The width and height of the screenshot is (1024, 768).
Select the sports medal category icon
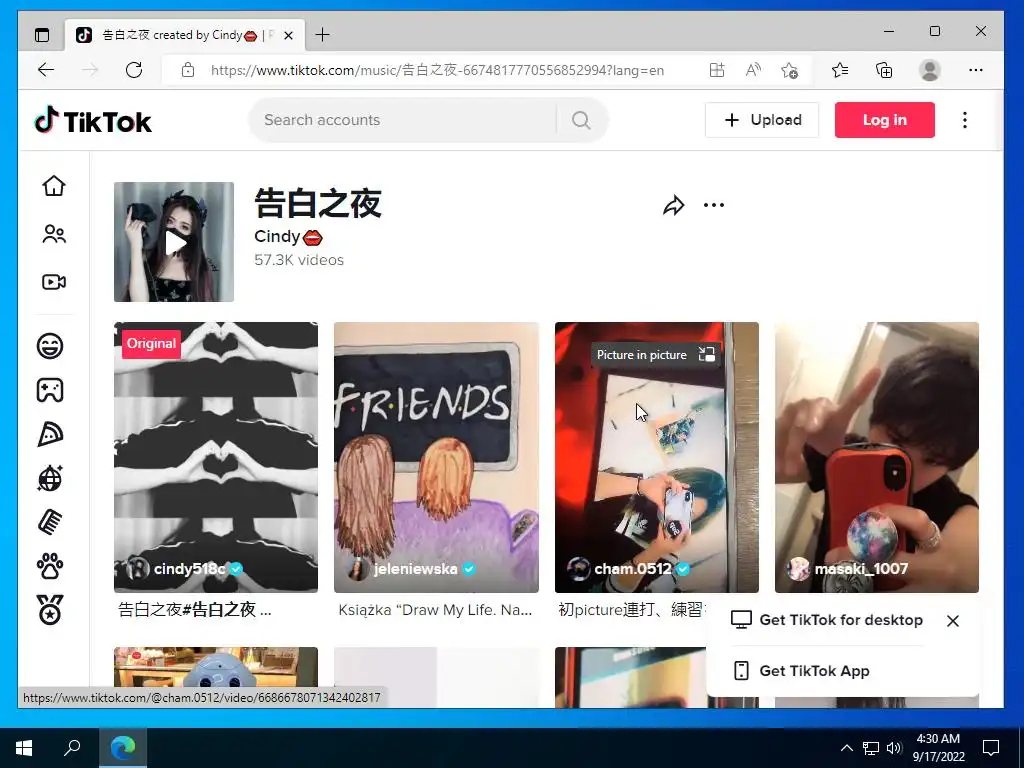pyautogui.click(x=50, y=610)
